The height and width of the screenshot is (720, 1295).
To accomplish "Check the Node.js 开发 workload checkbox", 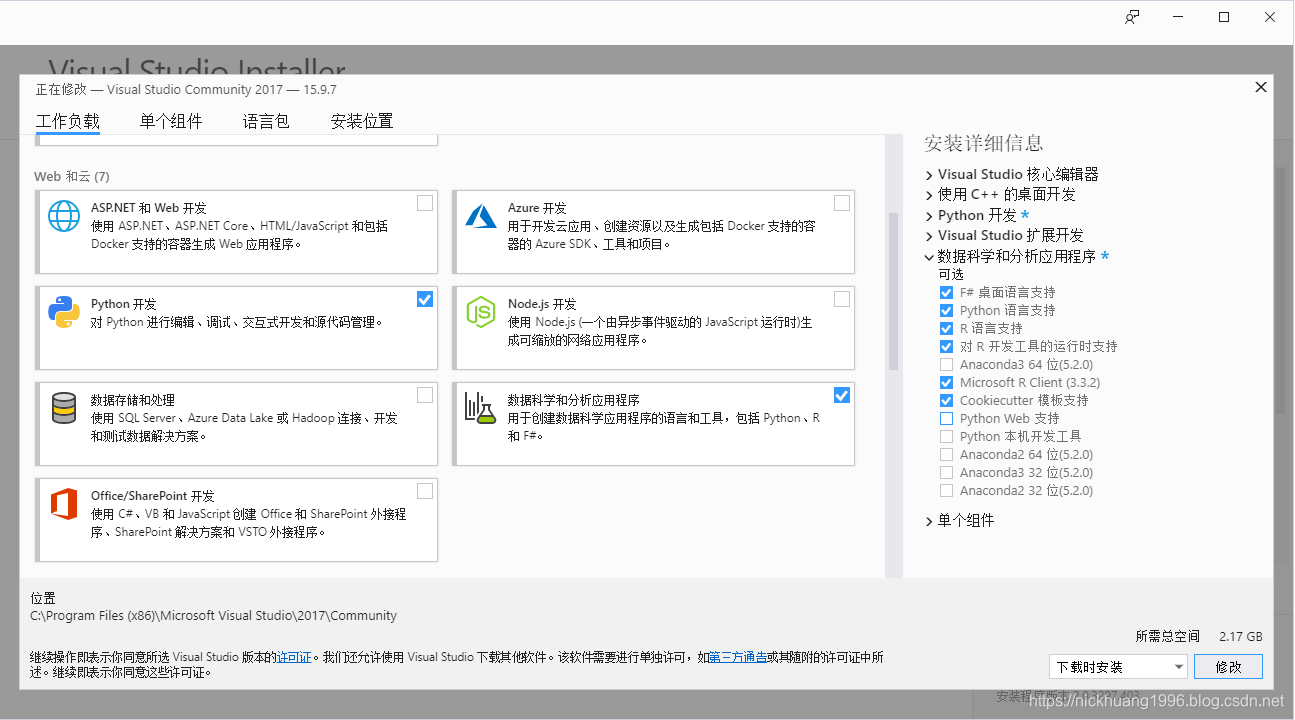I will click(x=842, y=299).
